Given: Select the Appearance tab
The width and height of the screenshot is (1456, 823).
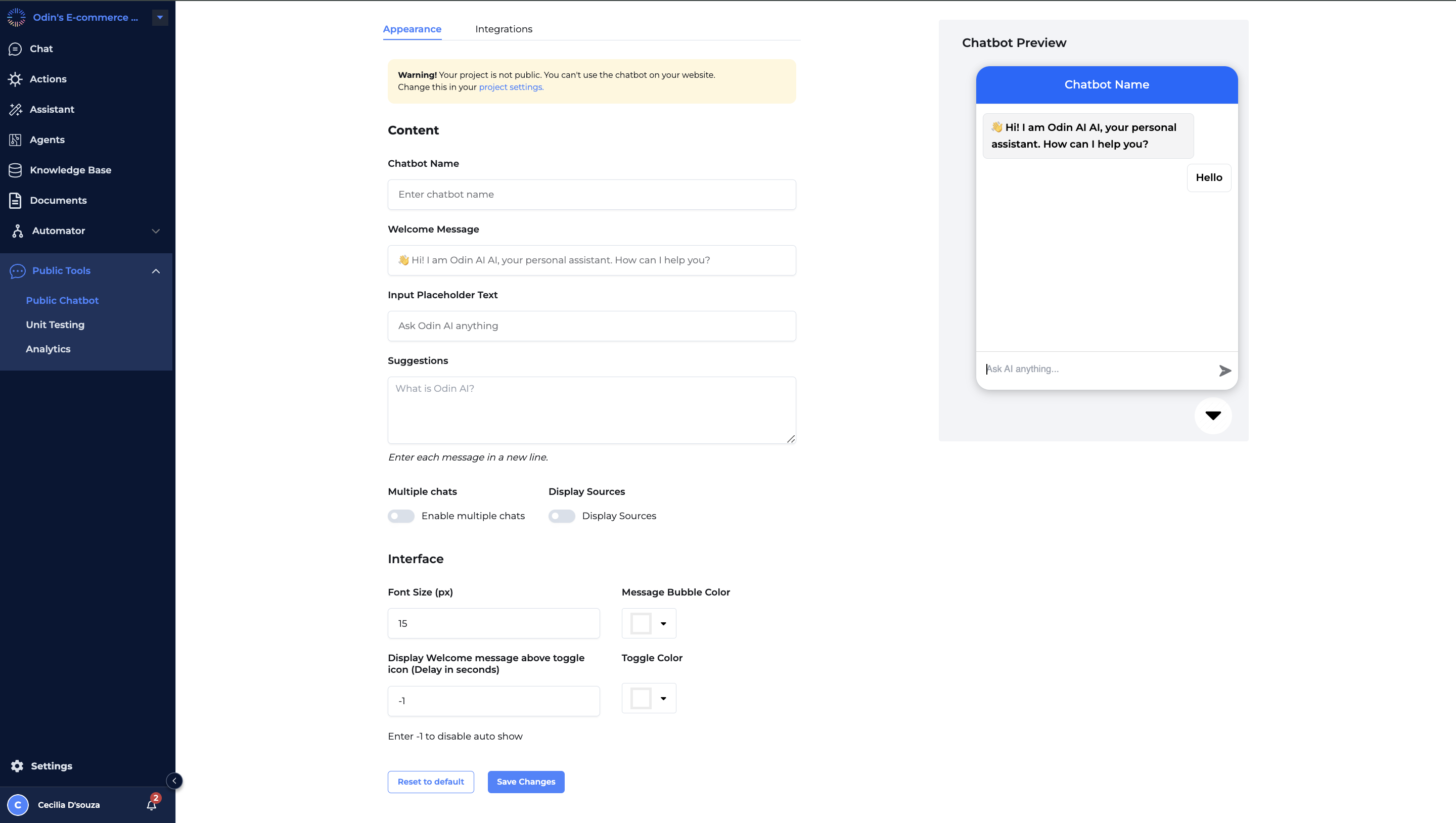Looking at the screenshot, I should 412,28.
